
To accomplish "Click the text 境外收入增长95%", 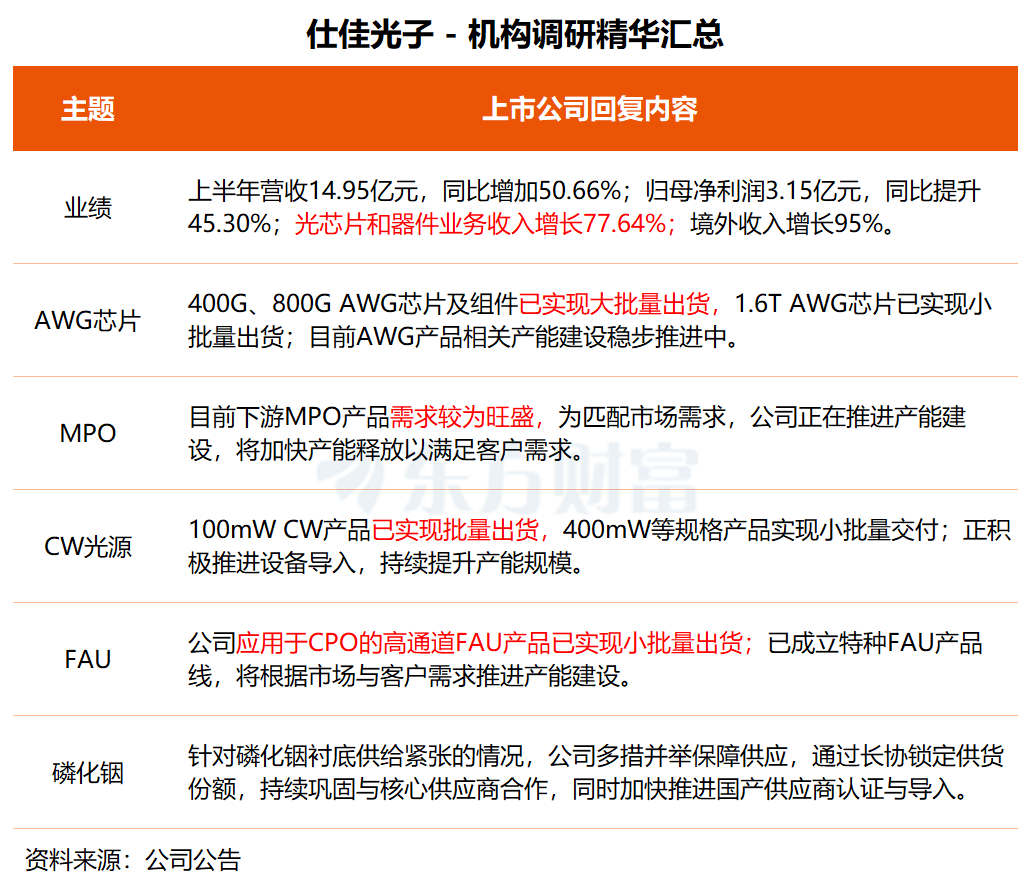I will point(786,224).
